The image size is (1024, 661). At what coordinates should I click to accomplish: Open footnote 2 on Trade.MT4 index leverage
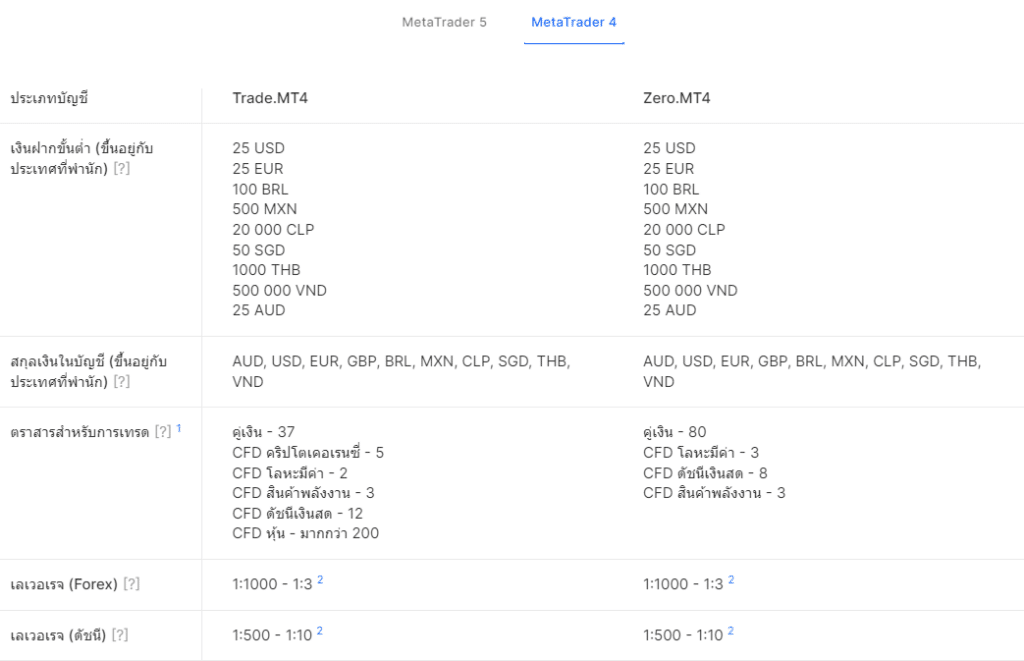click(319, 631)
